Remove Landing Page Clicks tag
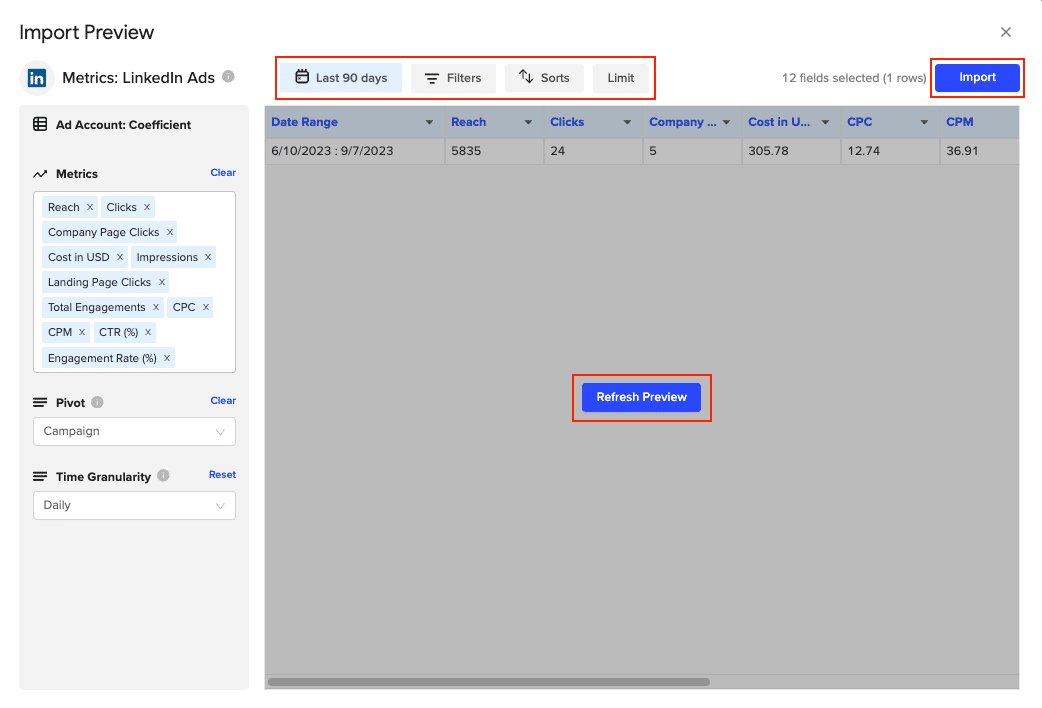Screen dimensions: 1042x708 (161, 282)
